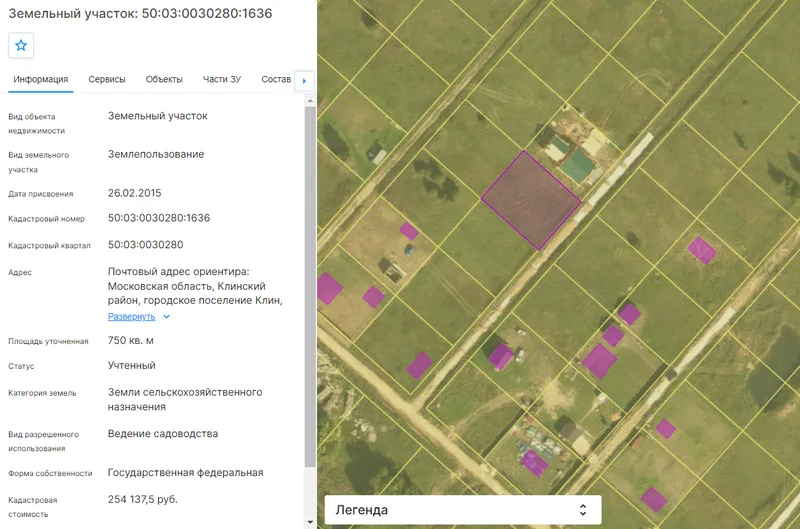Click the cadastral number 50:03:0030280:1636 value
Screen dimensions: 800x529
[159, 218]
